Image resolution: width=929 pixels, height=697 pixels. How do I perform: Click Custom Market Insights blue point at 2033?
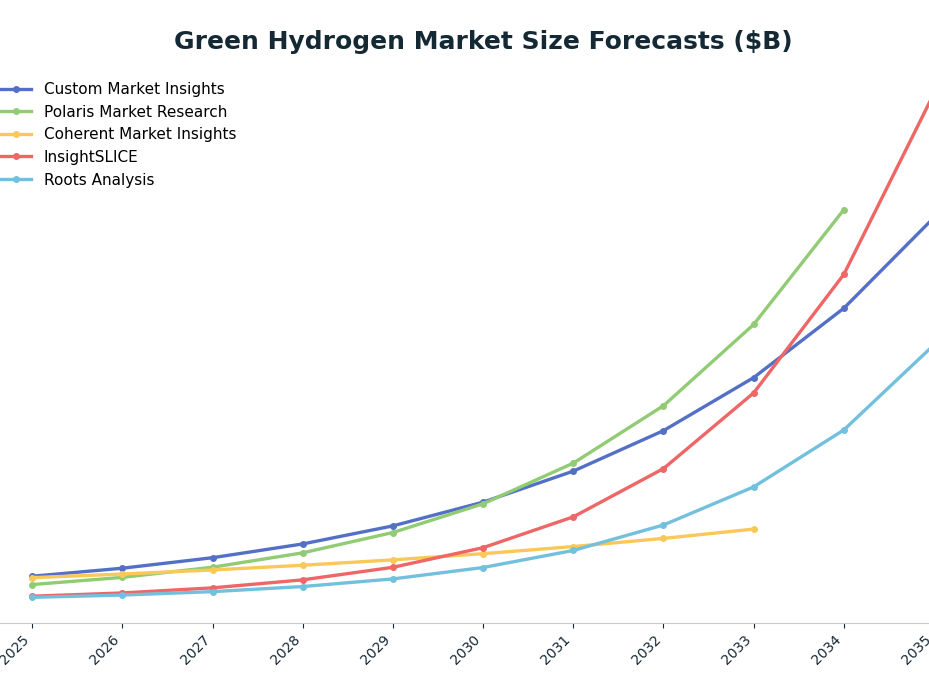tap(754, 378)
